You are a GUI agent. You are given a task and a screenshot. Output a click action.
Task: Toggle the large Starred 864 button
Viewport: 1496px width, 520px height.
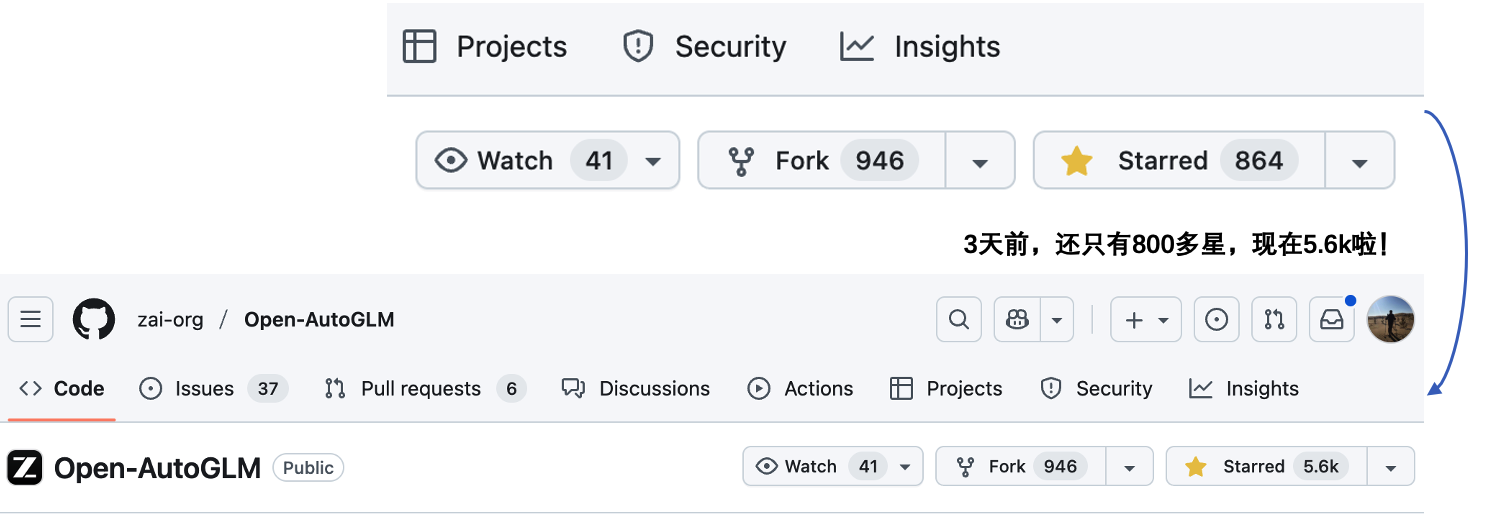pyautogui.click(x=1179, y=161)
